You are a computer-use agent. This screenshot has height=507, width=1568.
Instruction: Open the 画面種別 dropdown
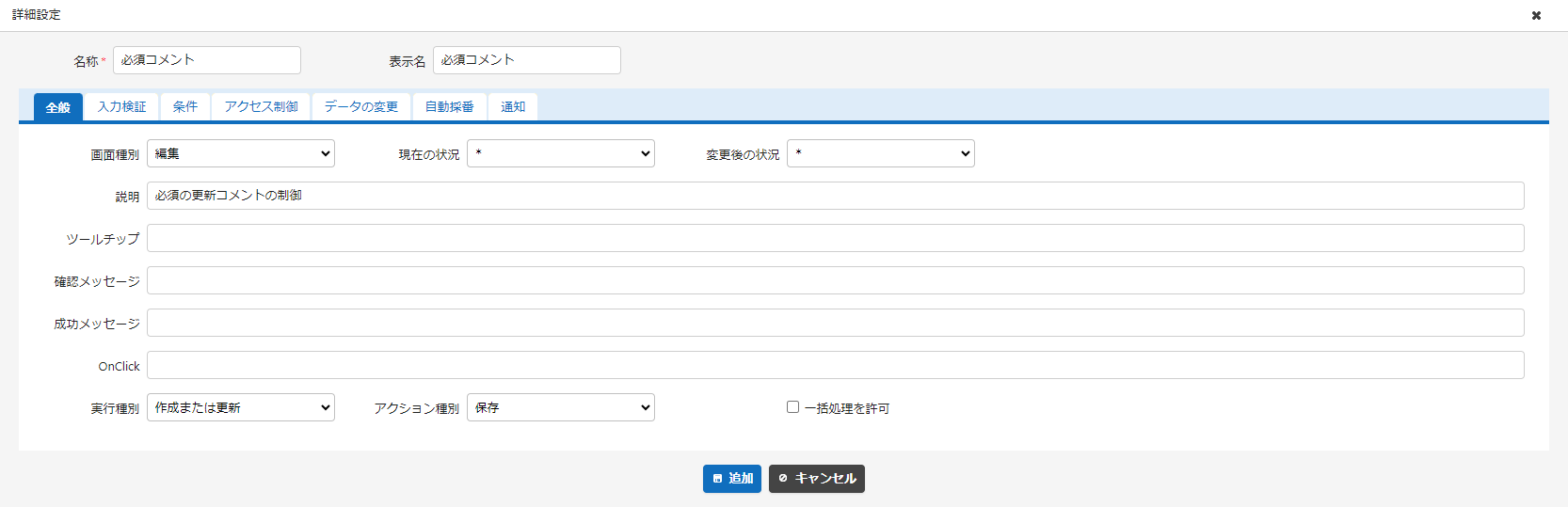coord(241,153)
